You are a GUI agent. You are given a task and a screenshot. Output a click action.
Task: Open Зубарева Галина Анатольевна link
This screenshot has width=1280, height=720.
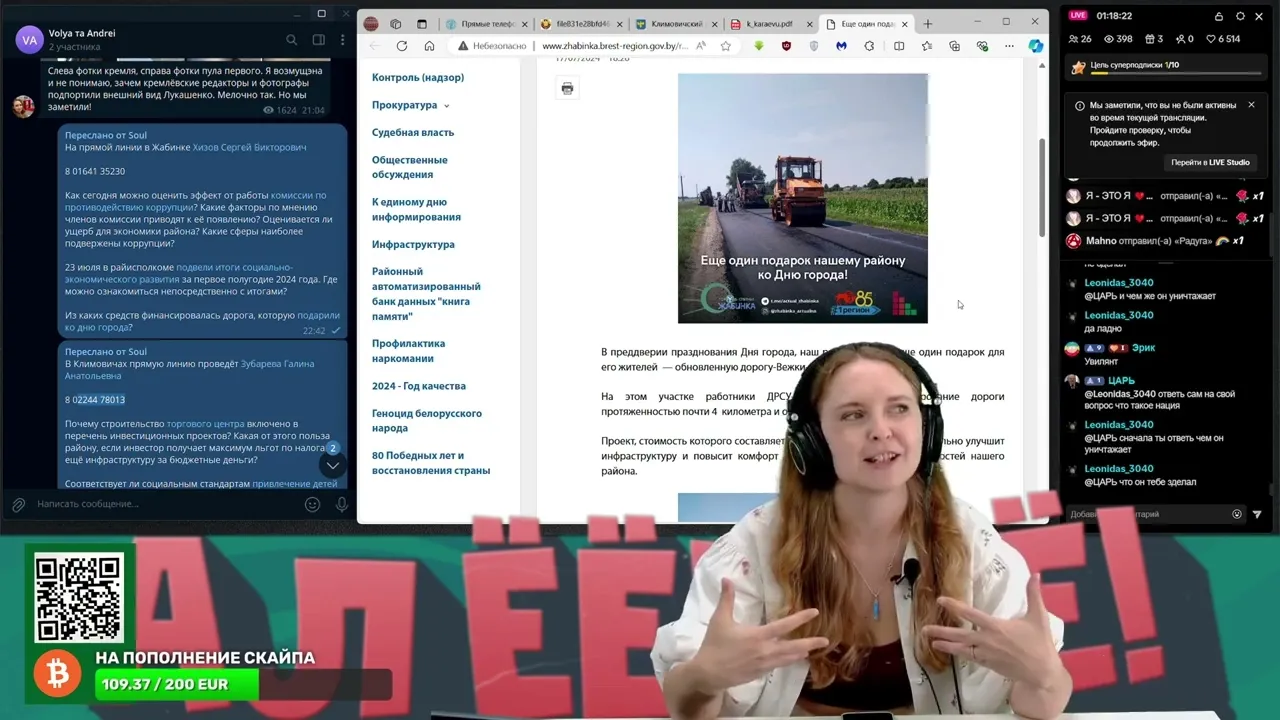[x=189, y=370]
